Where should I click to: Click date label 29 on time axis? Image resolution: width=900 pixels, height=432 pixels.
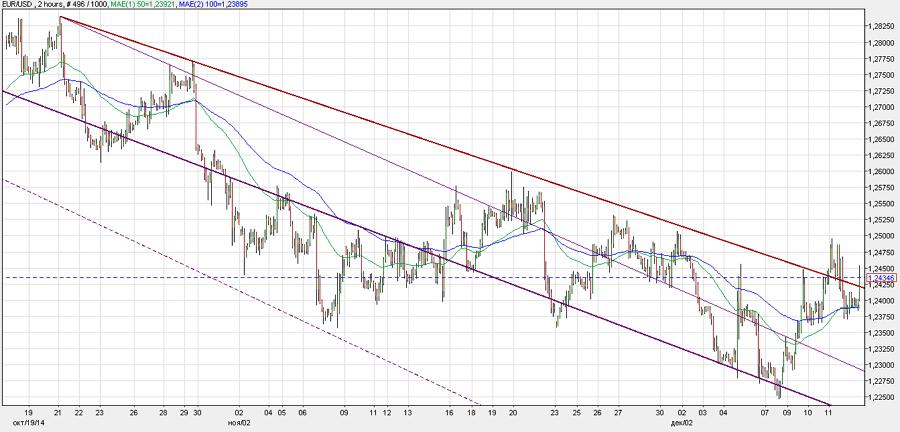coord(184,412)
